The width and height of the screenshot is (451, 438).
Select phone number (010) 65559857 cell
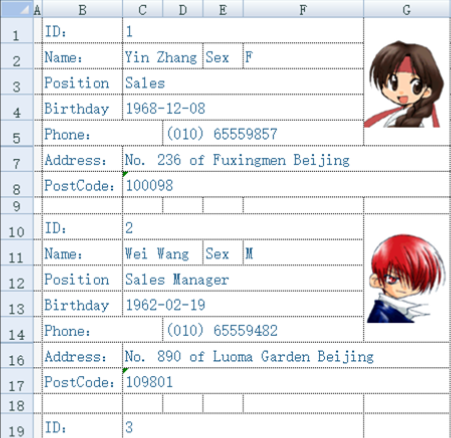pyautogui.click(x=263, y=133)
